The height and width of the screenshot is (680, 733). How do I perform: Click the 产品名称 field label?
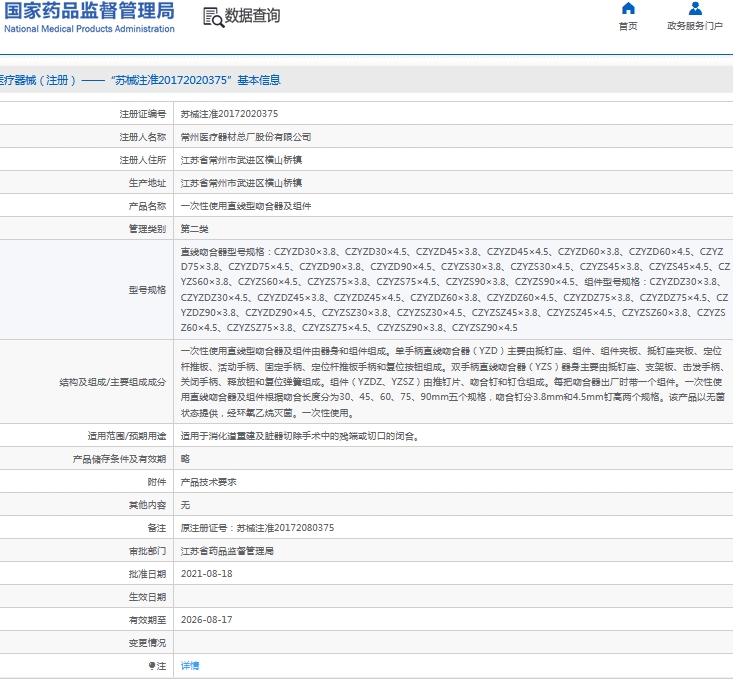point(147,206)
